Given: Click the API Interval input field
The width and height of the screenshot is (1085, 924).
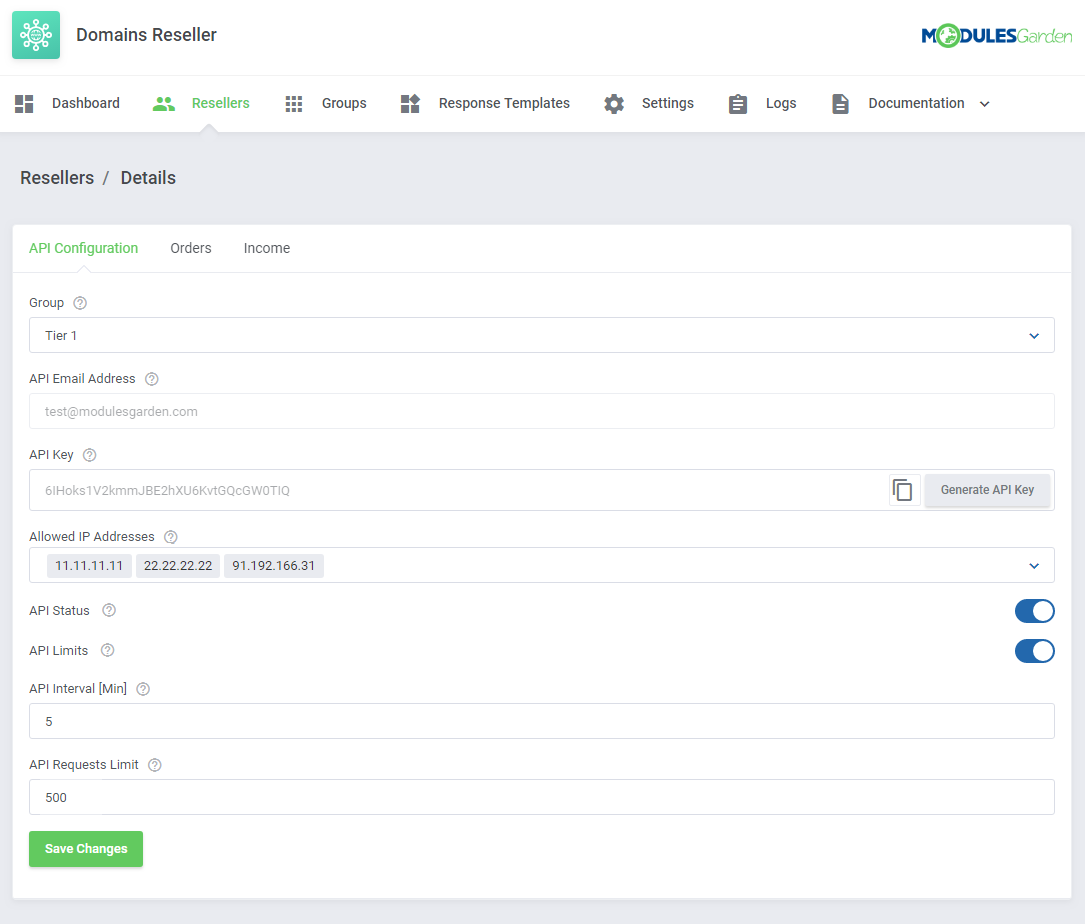Looking at the screenshot, I should [542, 722].
